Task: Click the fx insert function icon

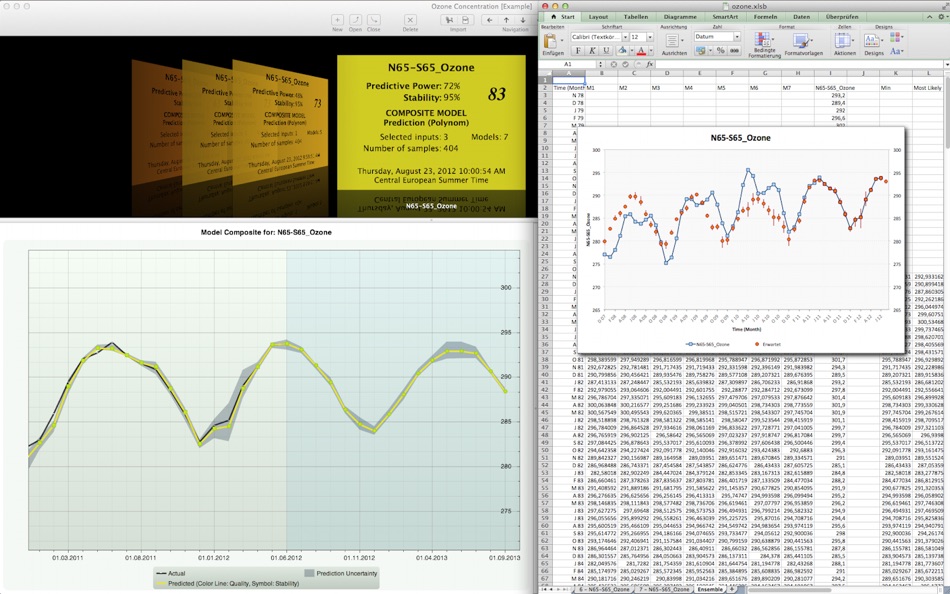Action: (x=649, y=64)
